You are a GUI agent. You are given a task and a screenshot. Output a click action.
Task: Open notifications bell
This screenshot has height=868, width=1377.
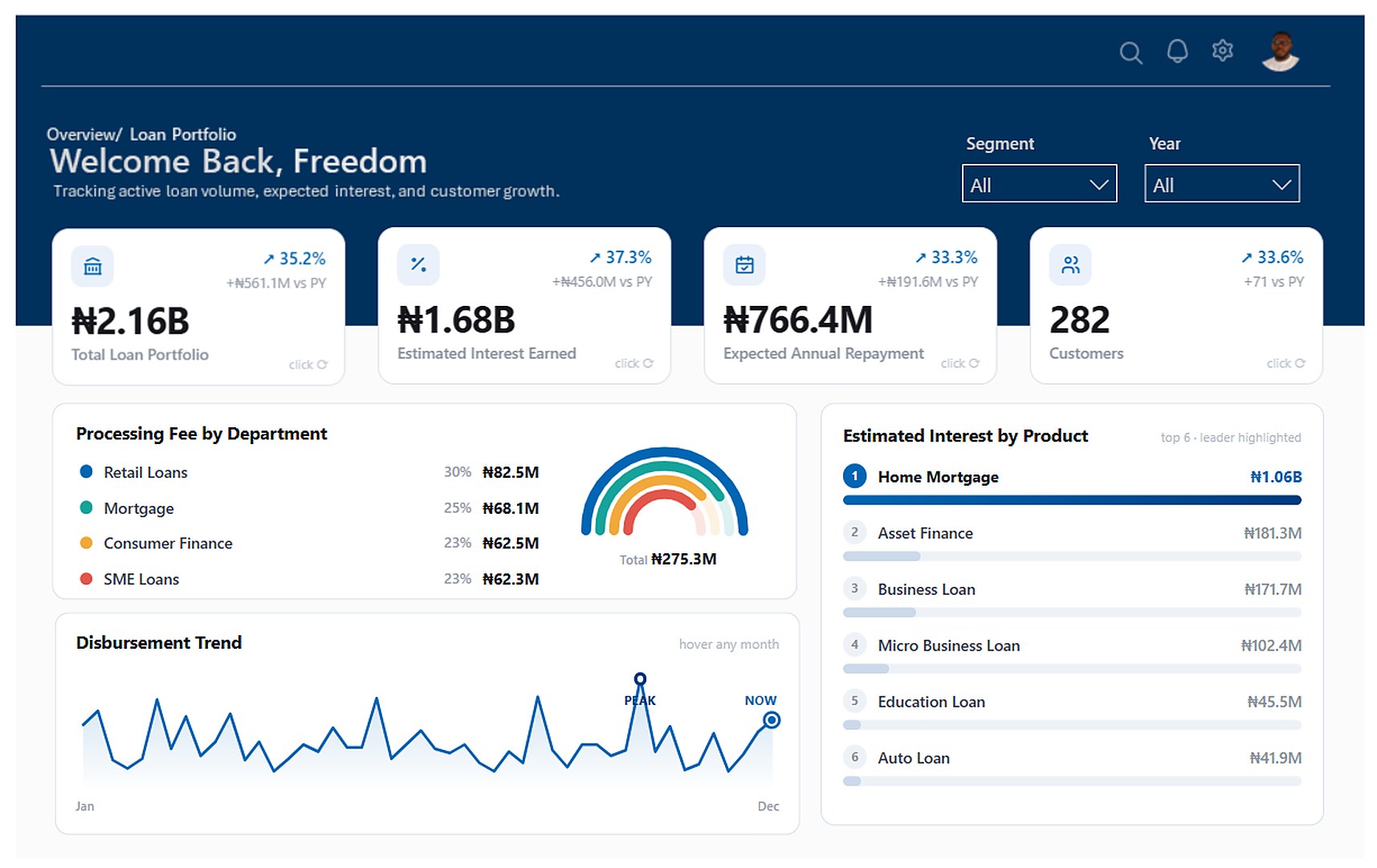(x=1177, y=51)
